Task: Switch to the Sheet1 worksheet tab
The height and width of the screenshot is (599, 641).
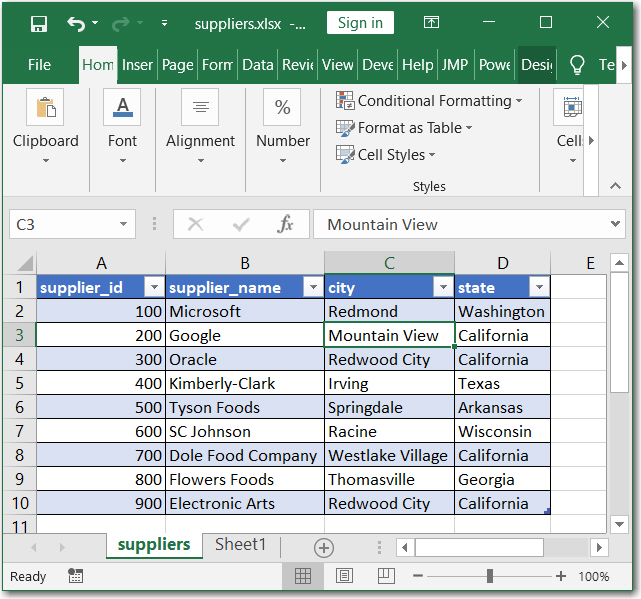Action: (x=240, y=545)
